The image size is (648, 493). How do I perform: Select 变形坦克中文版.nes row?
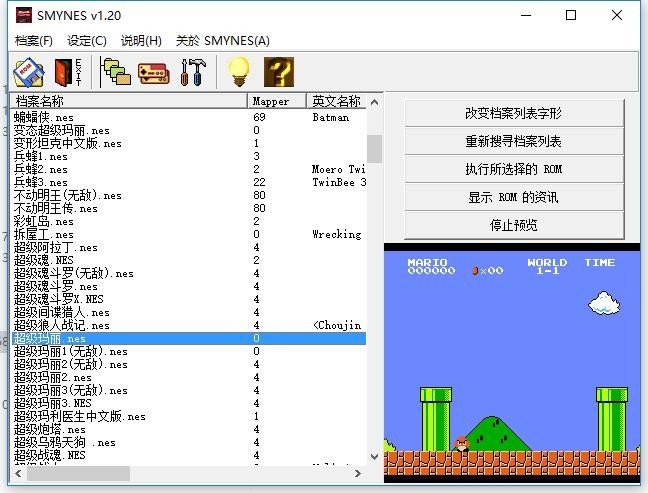188,143
